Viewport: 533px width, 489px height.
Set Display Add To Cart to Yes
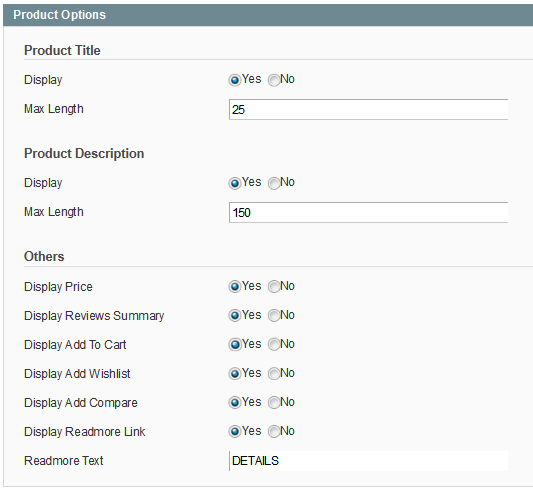tap(235, 345)
